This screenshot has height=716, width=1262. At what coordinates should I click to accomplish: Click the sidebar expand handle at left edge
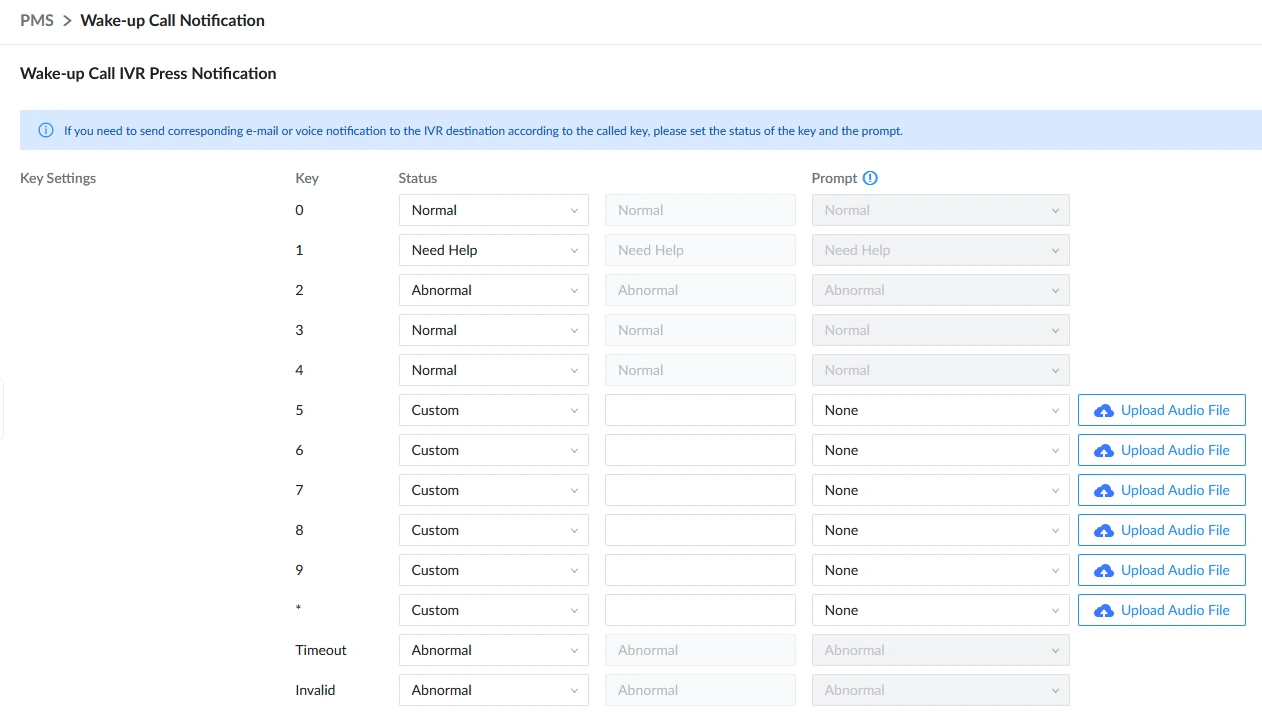2,409
